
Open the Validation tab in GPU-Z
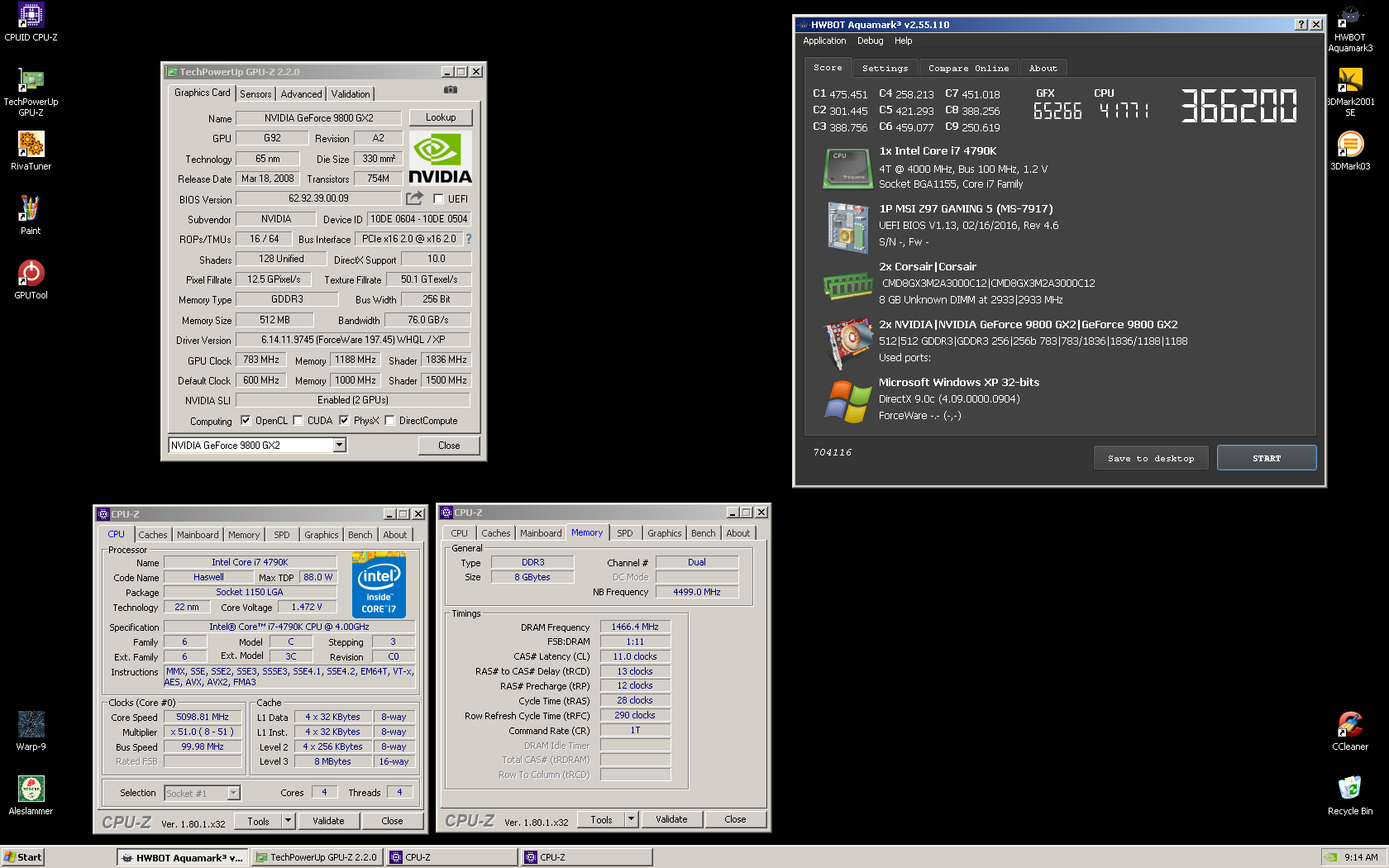pyautogui.click(x=351, y=94)
